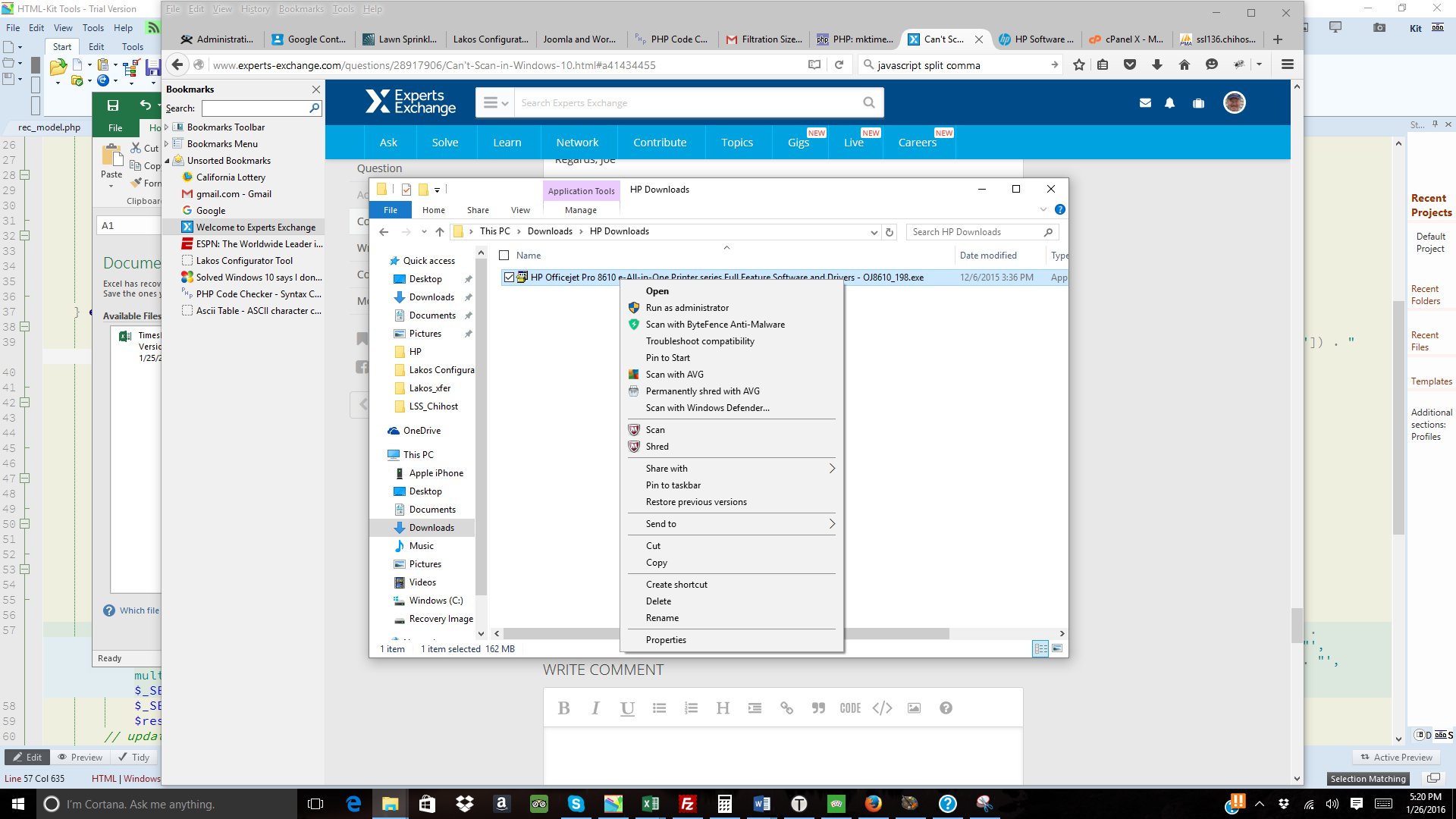Click the notifications bell icon on Experts Exchange
This screenshot has width=1456, height=819.
point(1169,103)
